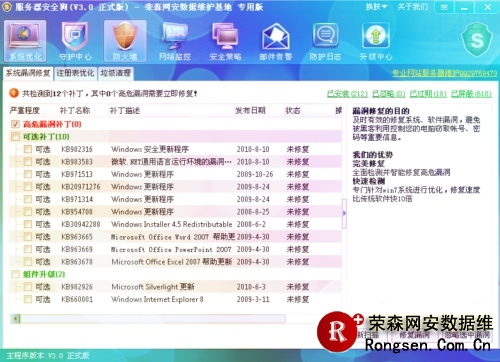Open the 系统优化 toolbar icon
The height and width of the screenshot is (362, 500).
click(x=25, y=41)
